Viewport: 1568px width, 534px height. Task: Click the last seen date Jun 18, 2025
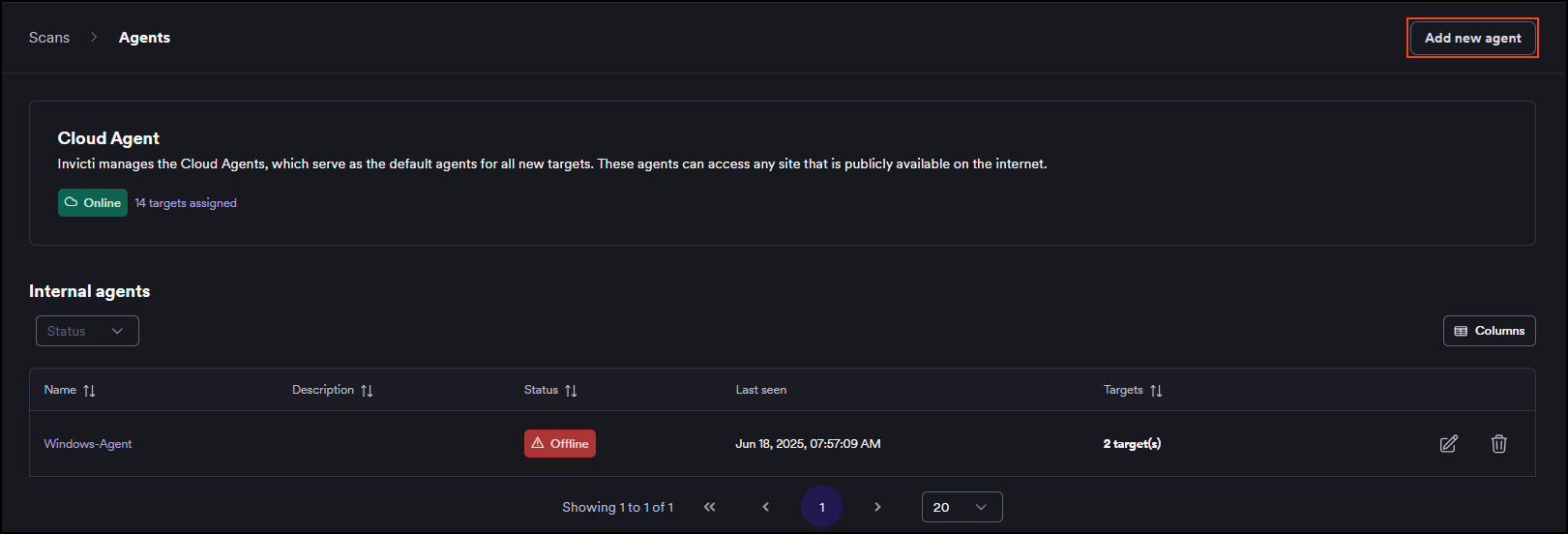(x=808, y=444)
